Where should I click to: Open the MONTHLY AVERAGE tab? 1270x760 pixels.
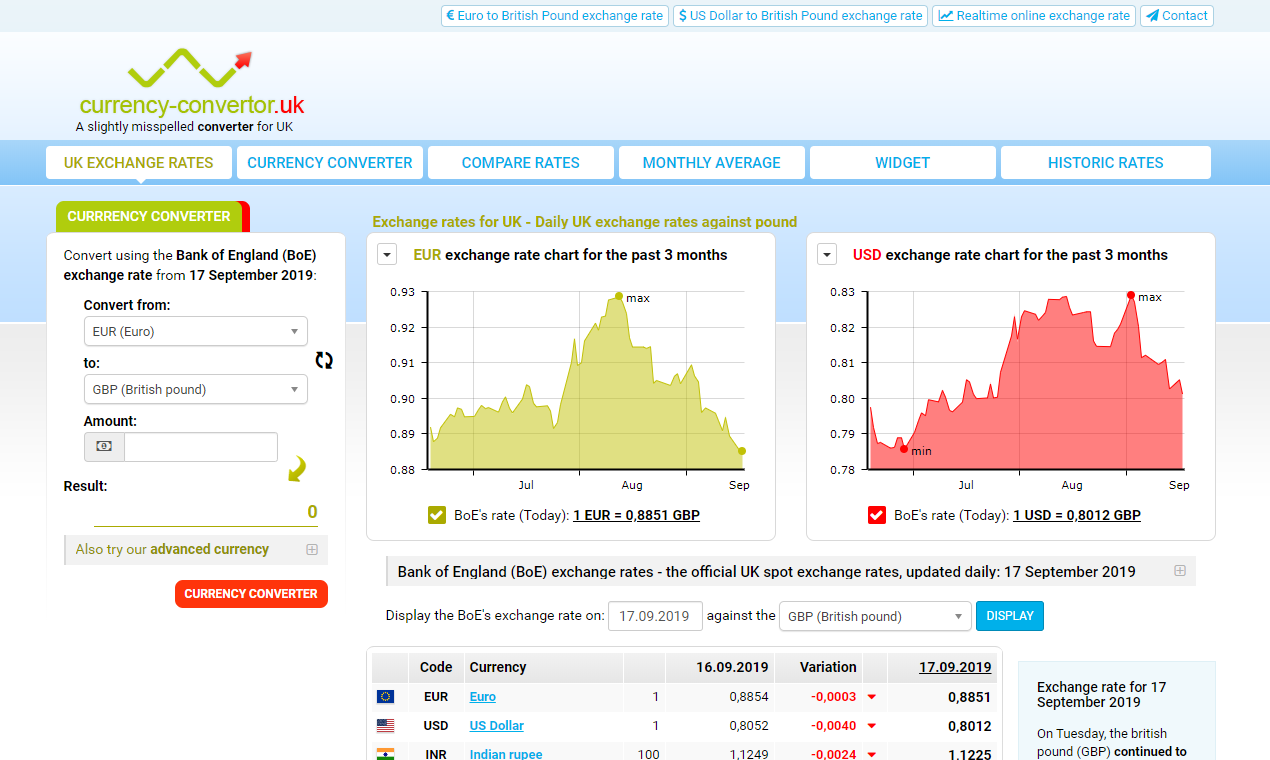(x=711, y=162)
